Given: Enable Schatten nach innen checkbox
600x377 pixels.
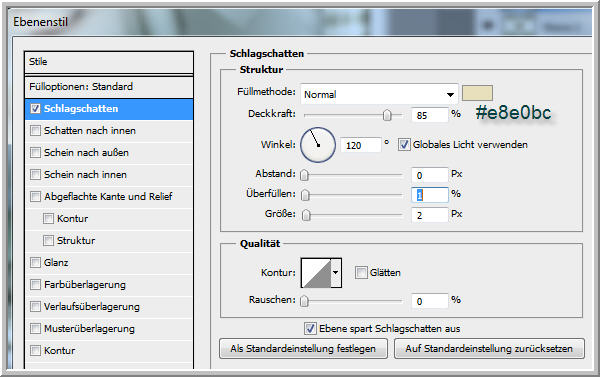Looking at the screenshot, I should pos(35,131).
